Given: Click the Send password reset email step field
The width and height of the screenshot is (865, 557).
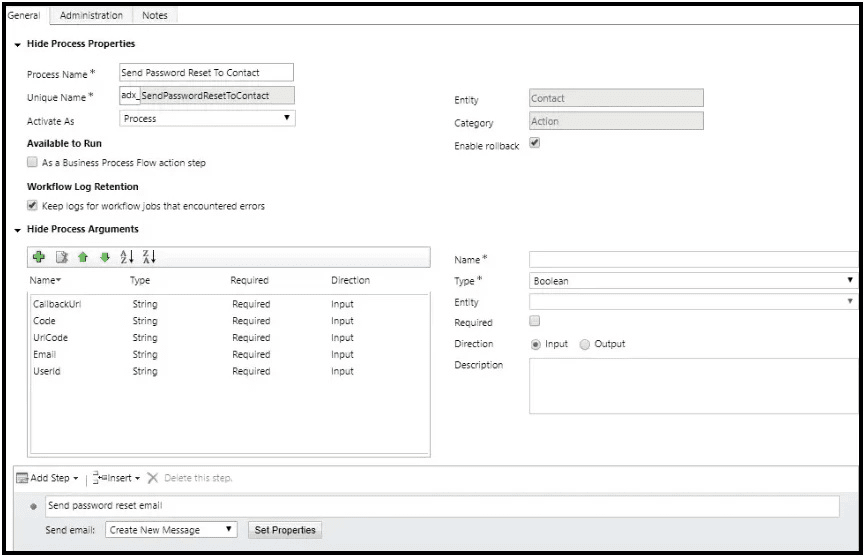Looking at the screenshot, I should coord(442,506).
